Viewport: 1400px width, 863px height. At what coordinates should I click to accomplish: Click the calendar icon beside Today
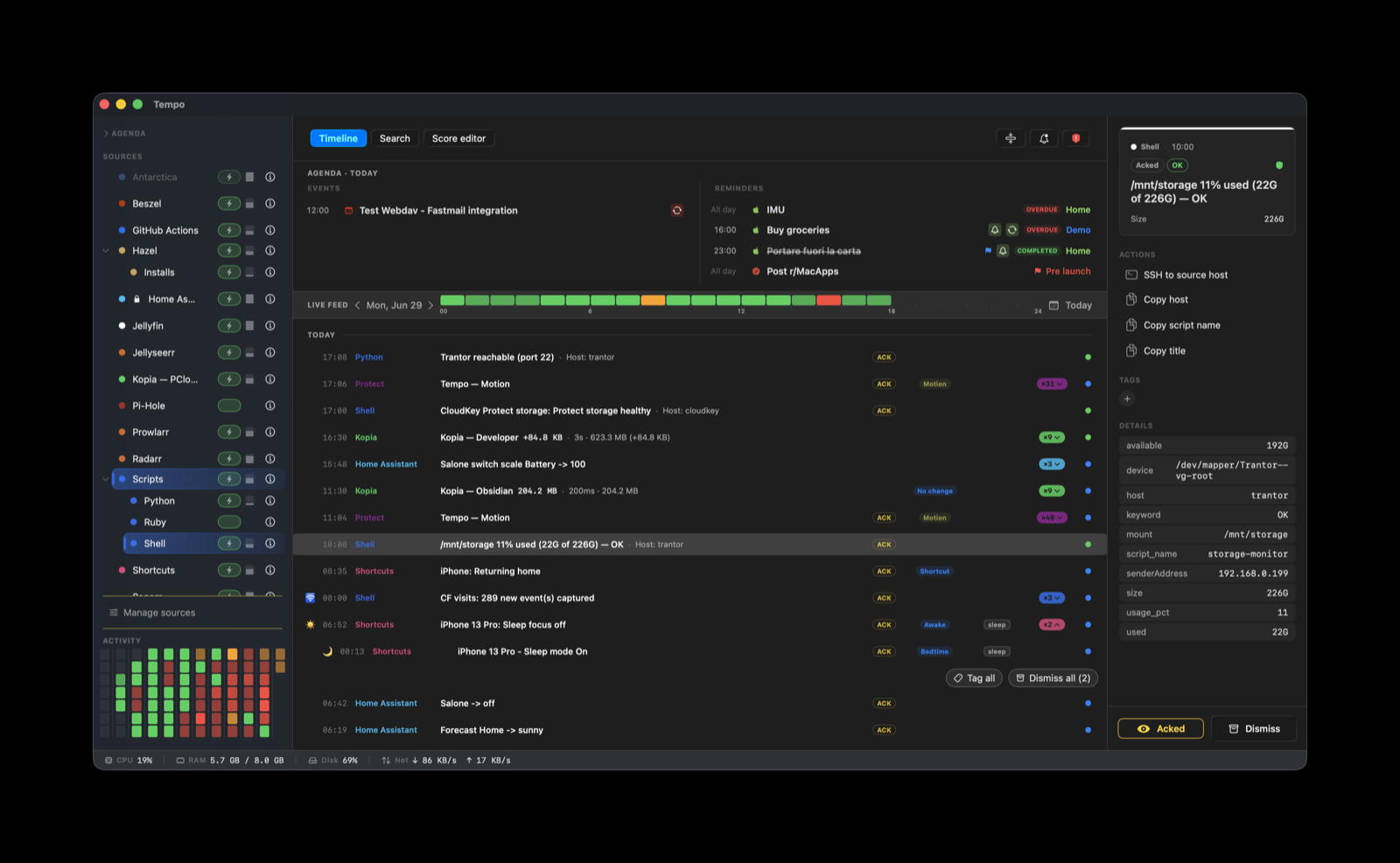1053,305
